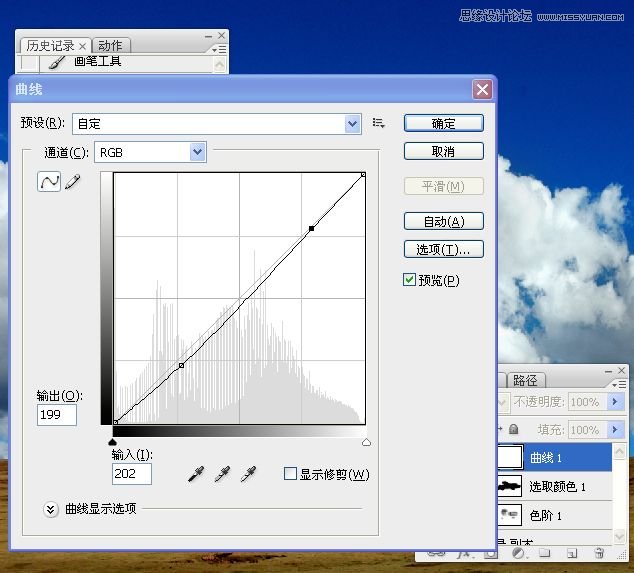This screenshot has width=634, height=573.
Task: Close the Curves dialog
Action: coord(482,89)
